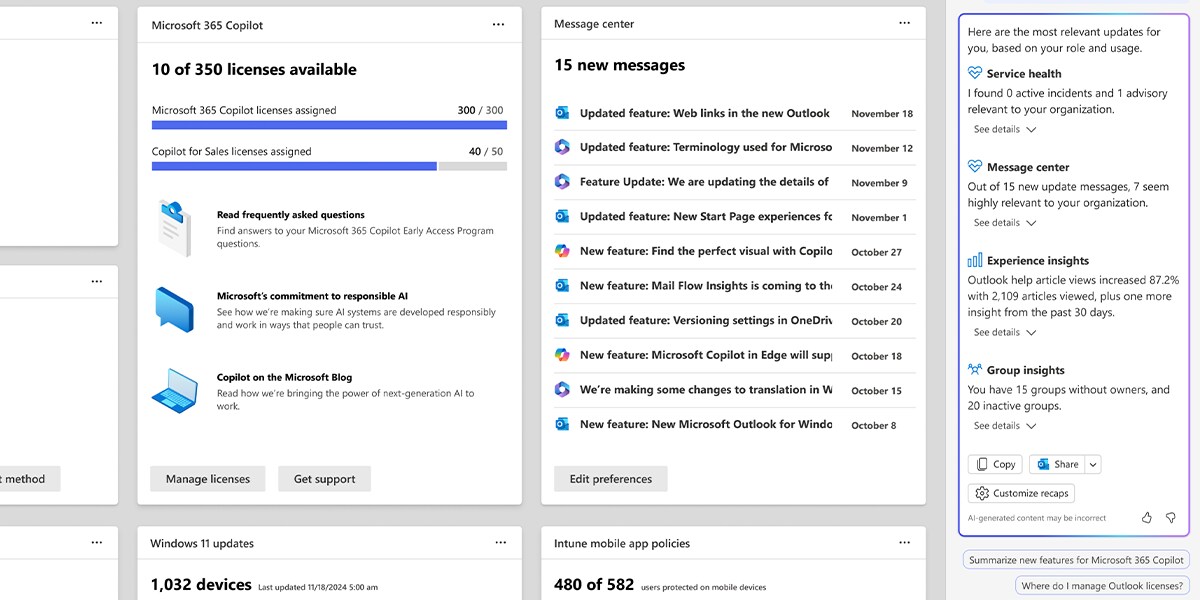Click the responsible AI chat bubble icon
The height and width of the screenshot is (600, 1200).
tap(174, 309)
